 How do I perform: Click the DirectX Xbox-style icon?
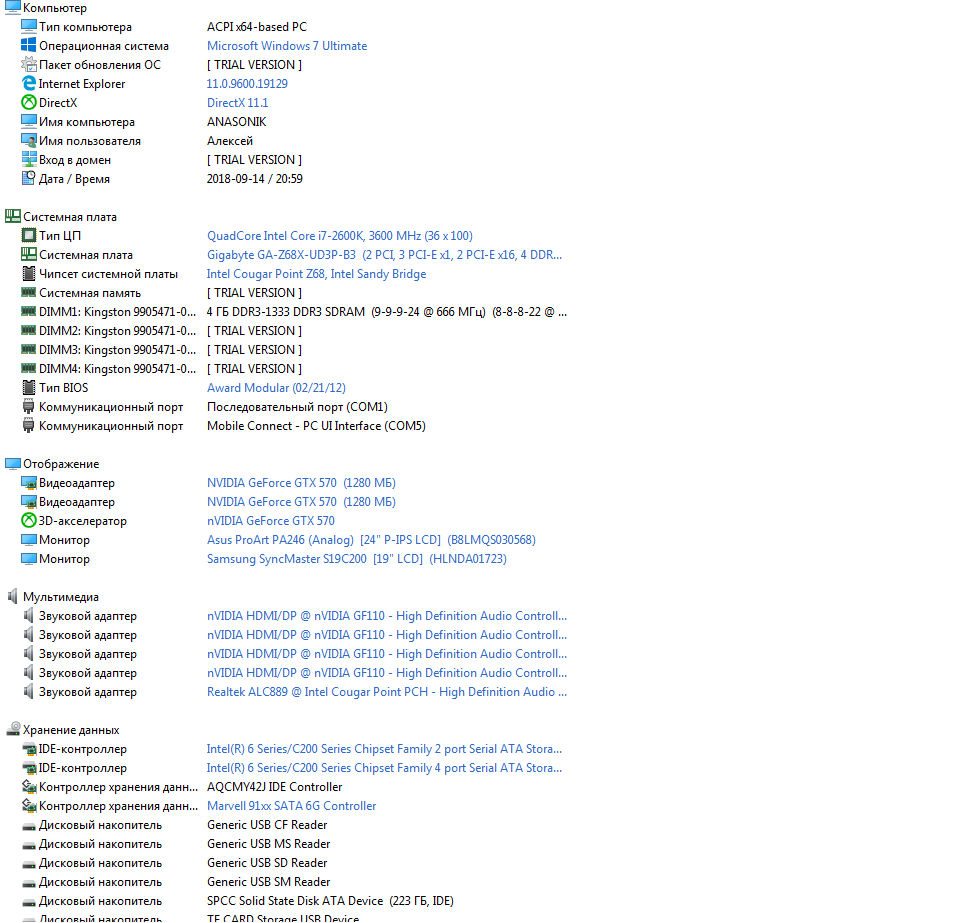[x=29, y=102]
